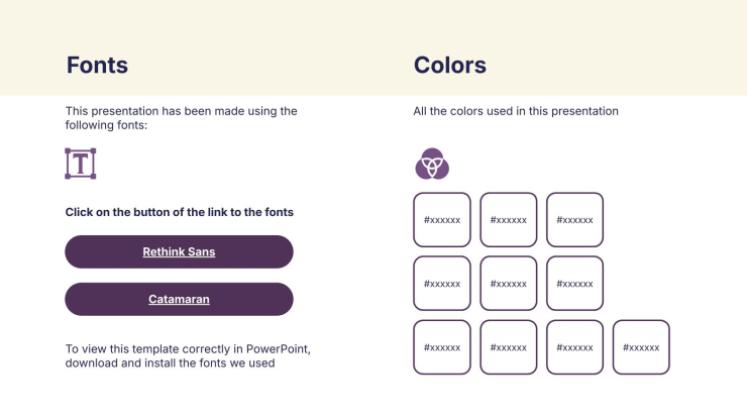Click the Fonts heading
Screen dimensions: 747x420
(x=97, y=65)
